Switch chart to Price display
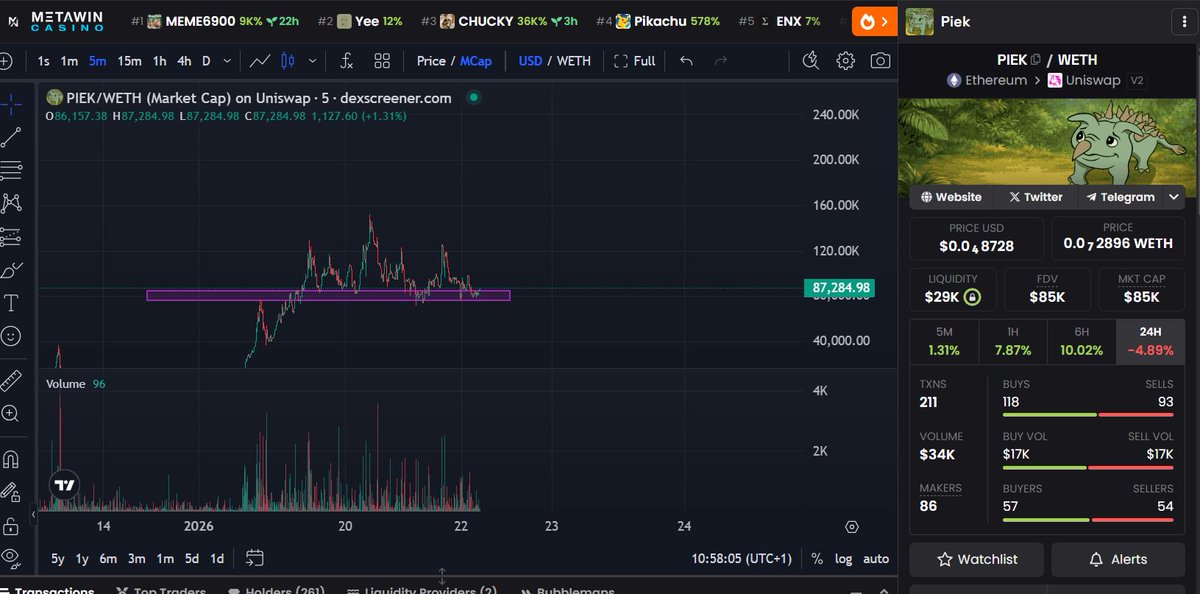 coord(431,61)
